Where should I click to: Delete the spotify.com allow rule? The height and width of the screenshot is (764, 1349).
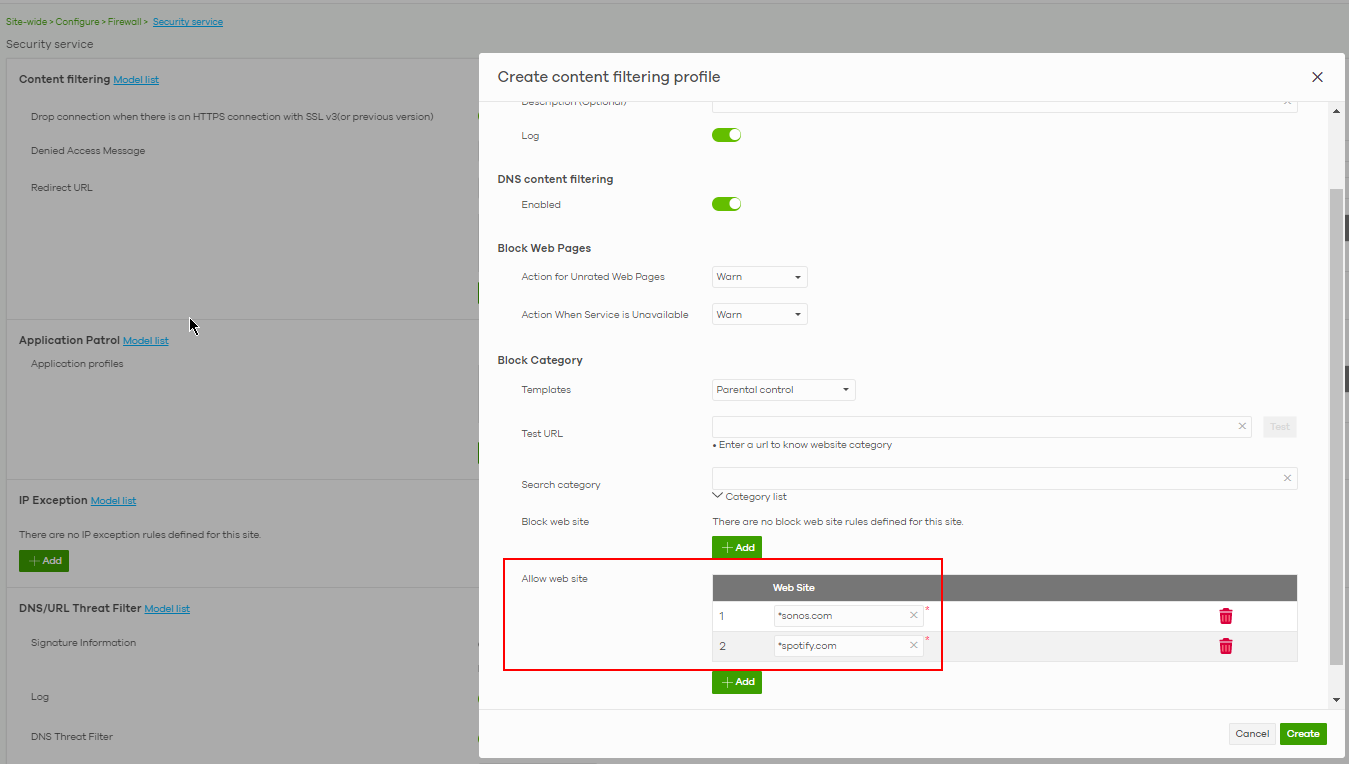tap(1225, 645)
